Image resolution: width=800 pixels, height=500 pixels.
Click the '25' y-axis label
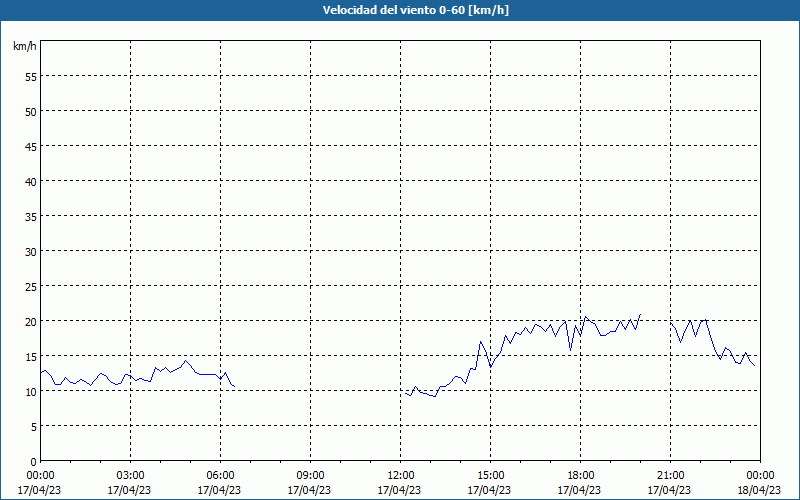click(x=31, y=287)
